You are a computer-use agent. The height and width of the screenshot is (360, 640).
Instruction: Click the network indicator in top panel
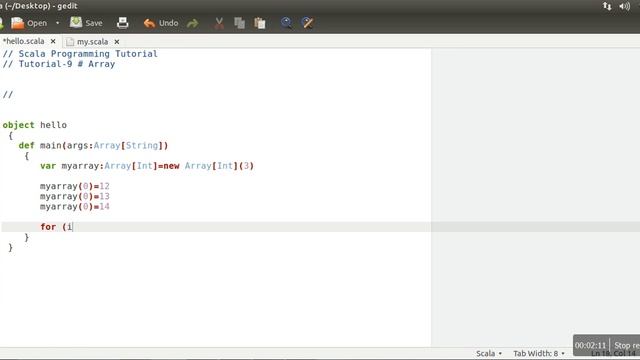tap(607, 6)
